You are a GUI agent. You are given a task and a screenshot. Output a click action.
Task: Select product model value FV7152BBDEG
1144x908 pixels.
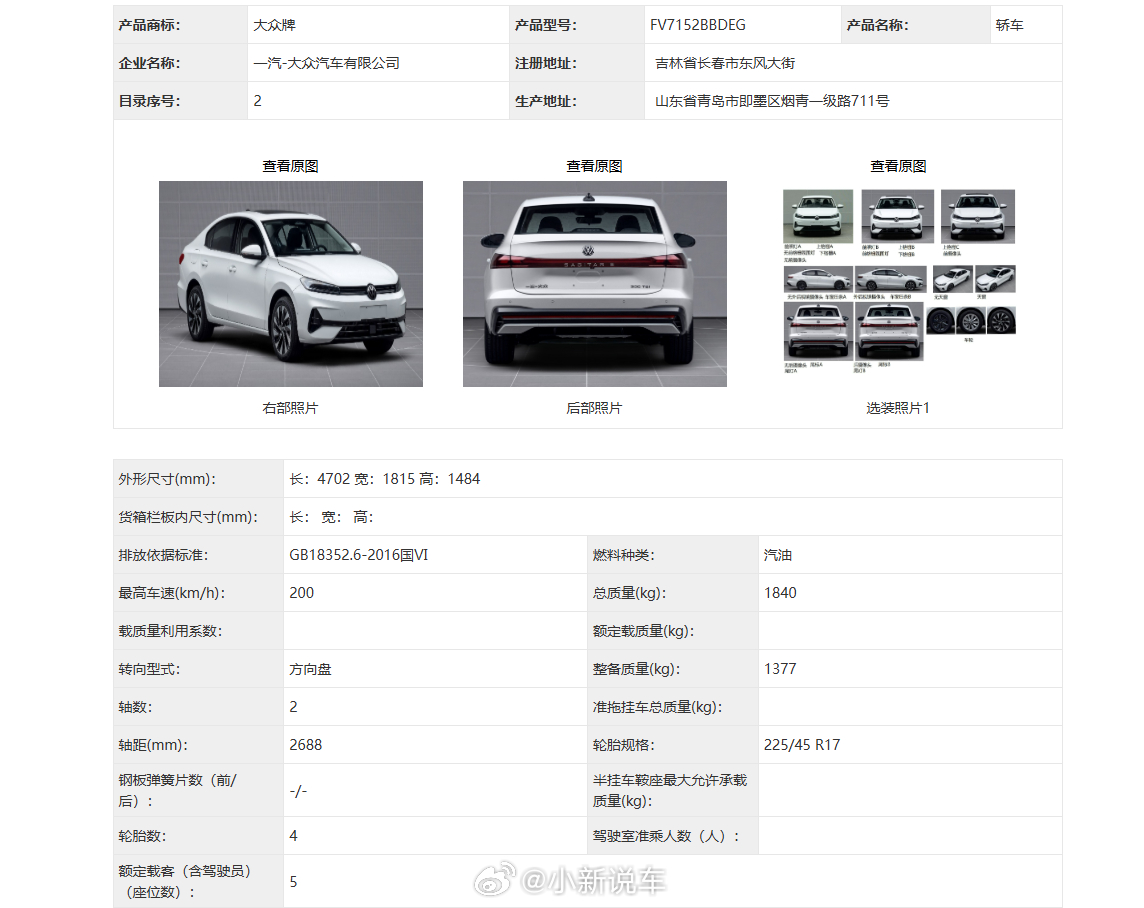pyautogui.click(x=697, y=25)
